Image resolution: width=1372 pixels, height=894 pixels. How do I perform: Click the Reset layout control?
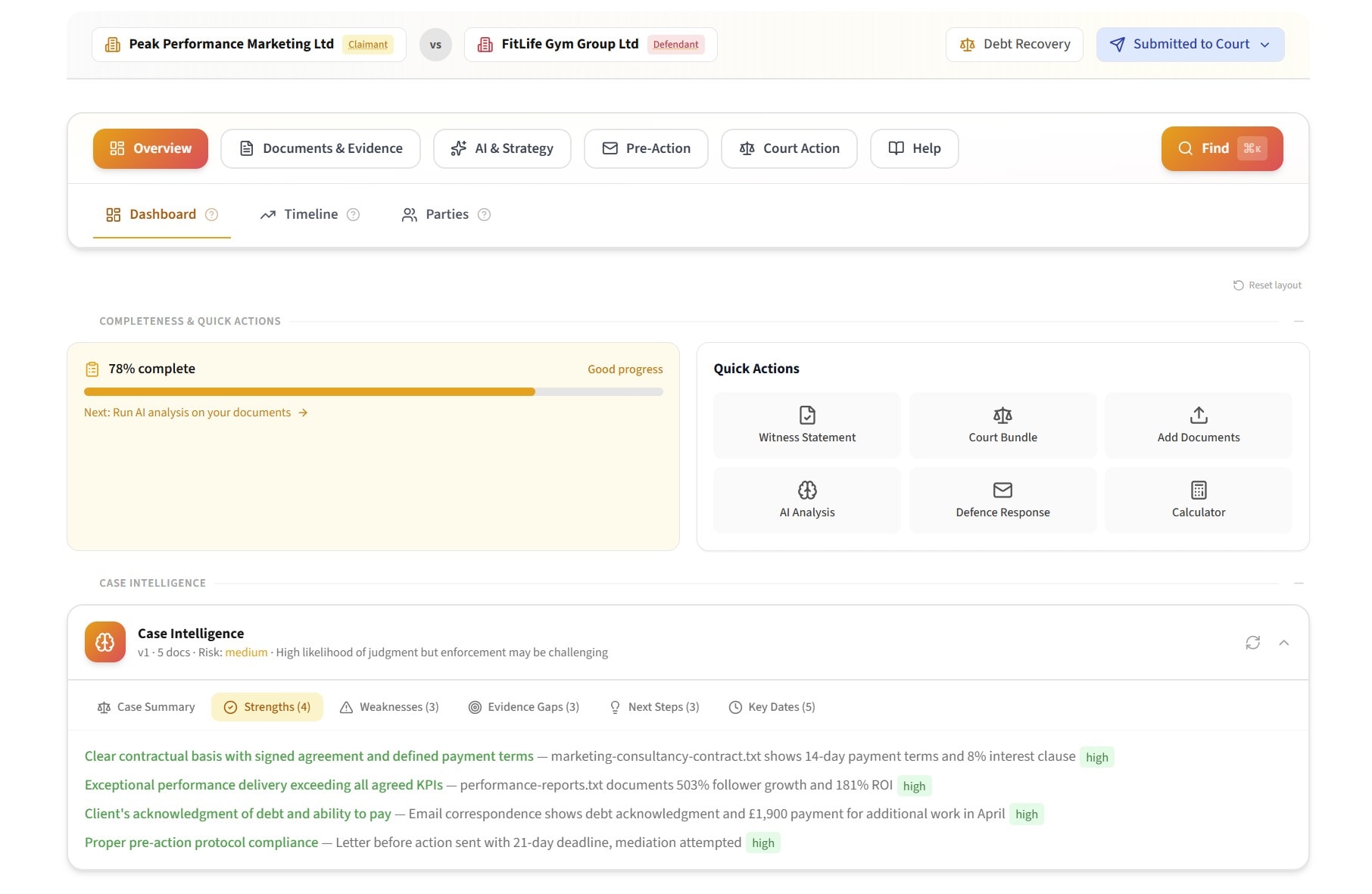pyautogui.click(x=1267, y=285)
